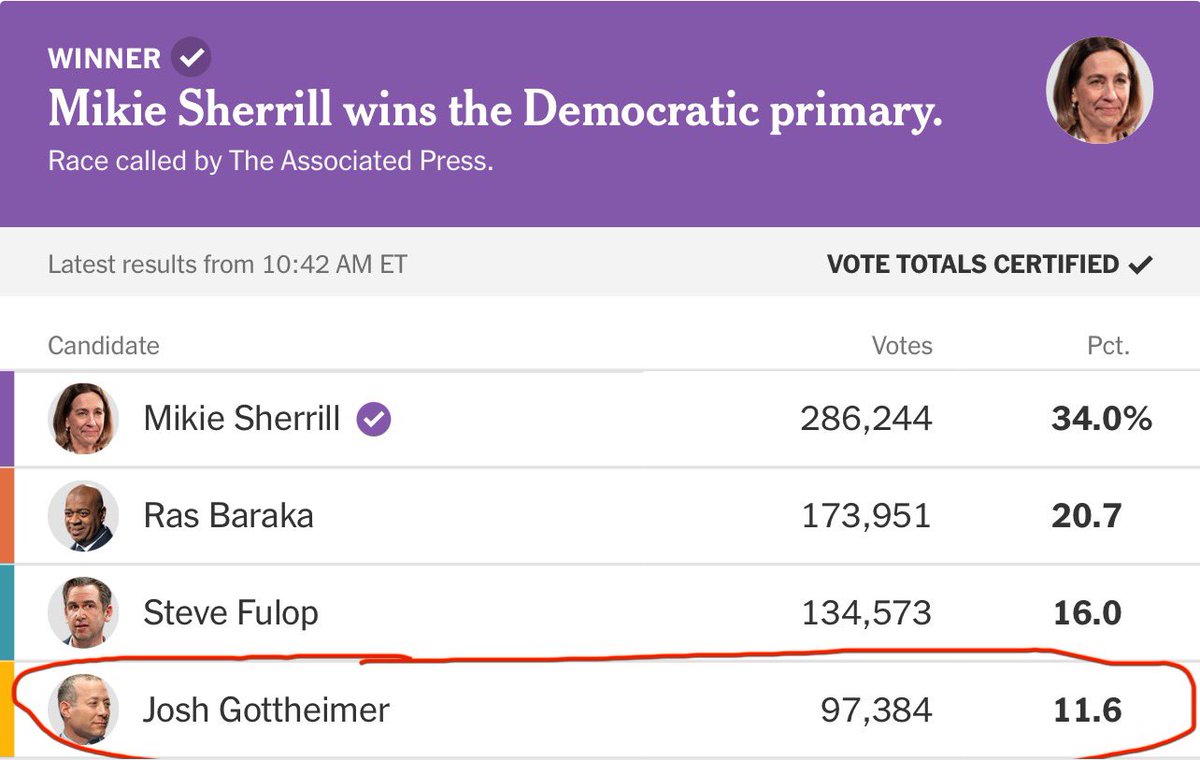This screenshot has width=1200, height=760.
Task: Open the Ras Baraka candidate name link
Action: coord(229,516)
